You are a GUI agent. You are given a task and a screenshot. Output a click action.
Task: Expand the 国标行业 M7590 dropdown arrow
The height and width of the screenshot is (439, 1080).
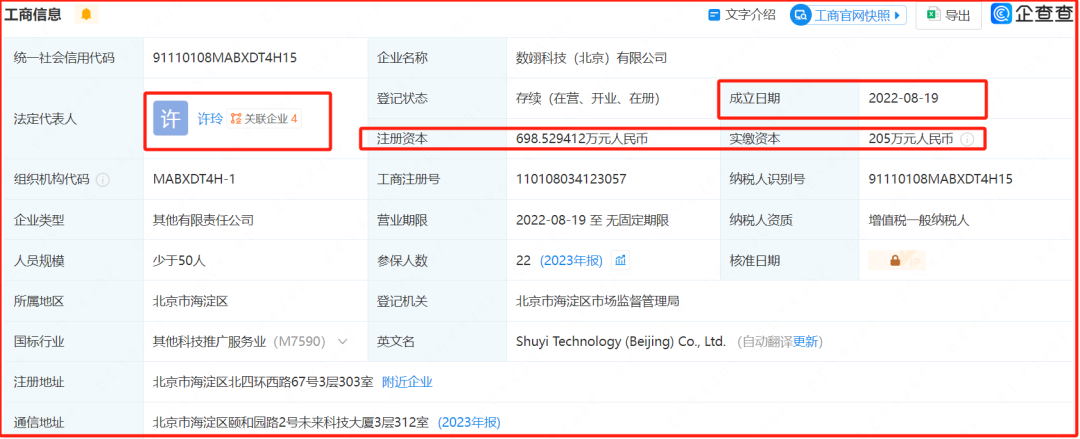(342, 341)
